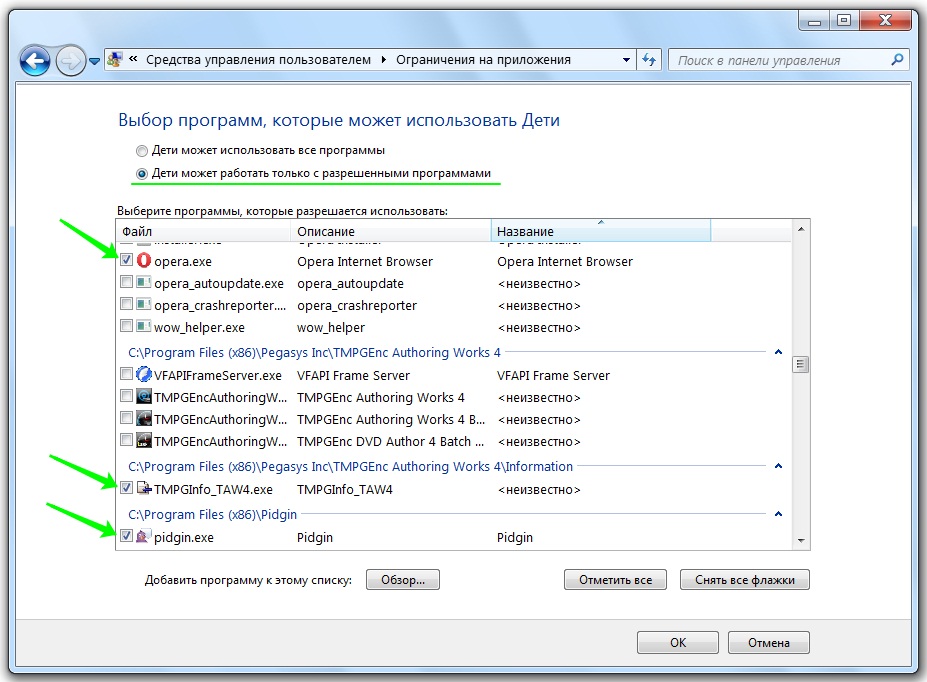The height and width of the screenshot is (682, 927).
Task: Select the TMPGInfo_TAW4.exe file name
Action: click(x=213, y=489)
